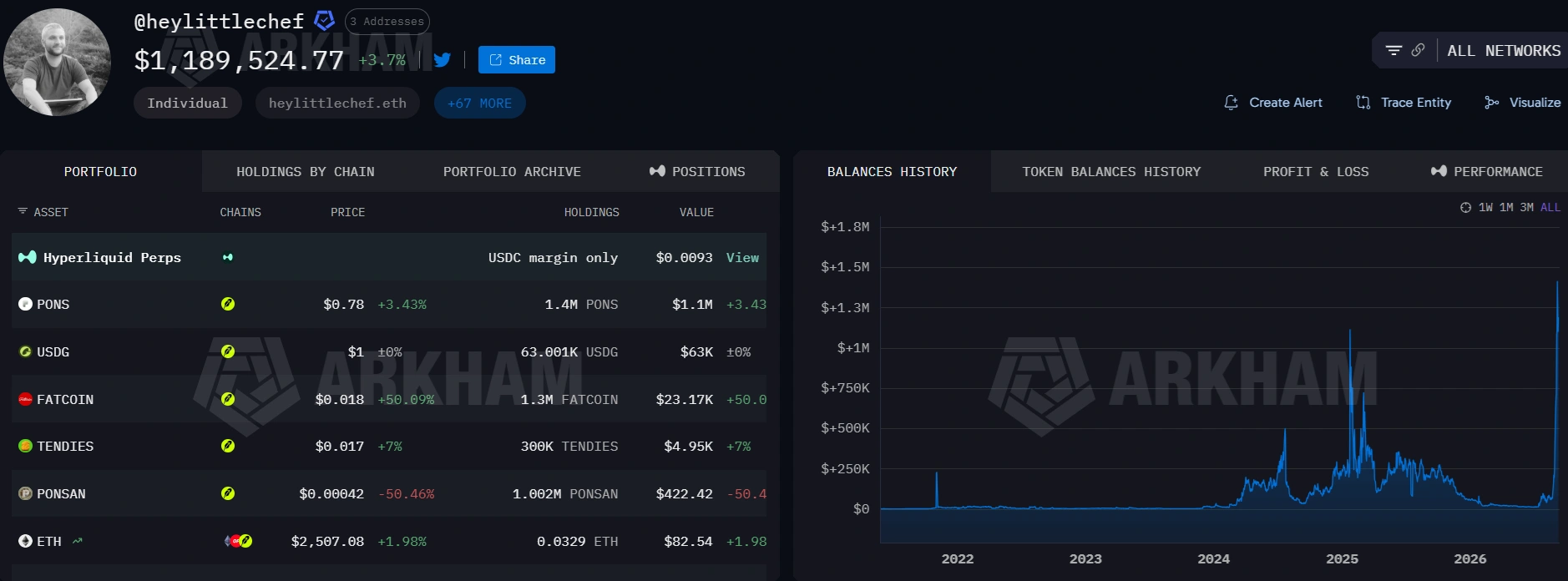Image resolution: width=1568 pixels, height=581 pixels.
Task: Select the Individual tag
Action: tap(188, 103)
